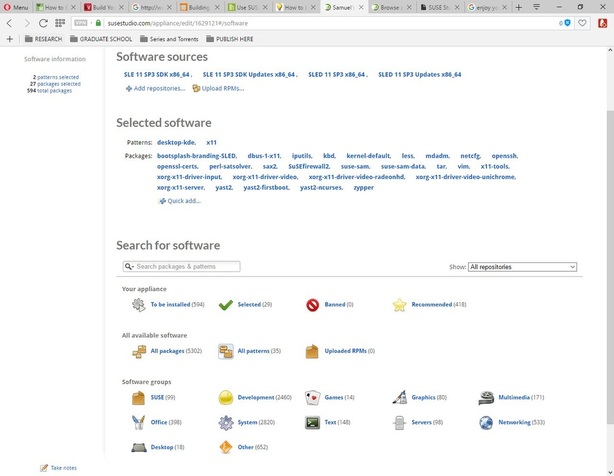The width and height of the screenshot is (614, 476).
Task: Open the Multimedia group icon
Action: (486, 397)
